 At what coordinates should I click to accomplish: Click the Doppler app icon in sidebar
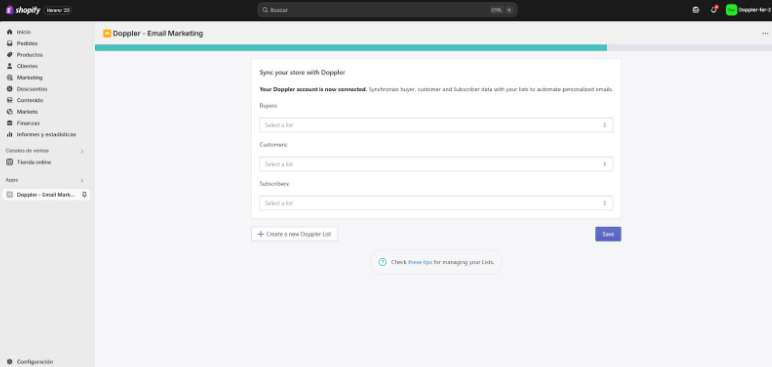pyautogui.click(x=9, y=195)
